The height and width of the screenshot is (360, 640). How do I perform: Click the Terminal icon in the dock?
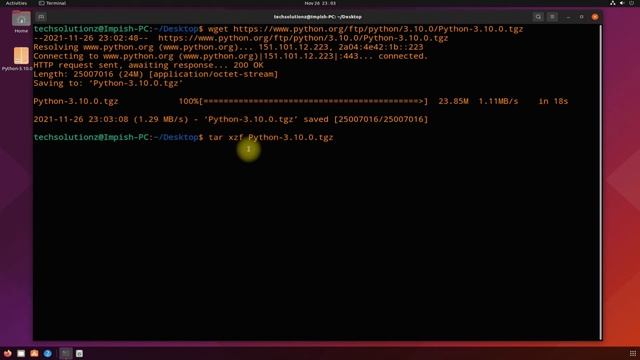pyautogui.click(x=66, y=353)
